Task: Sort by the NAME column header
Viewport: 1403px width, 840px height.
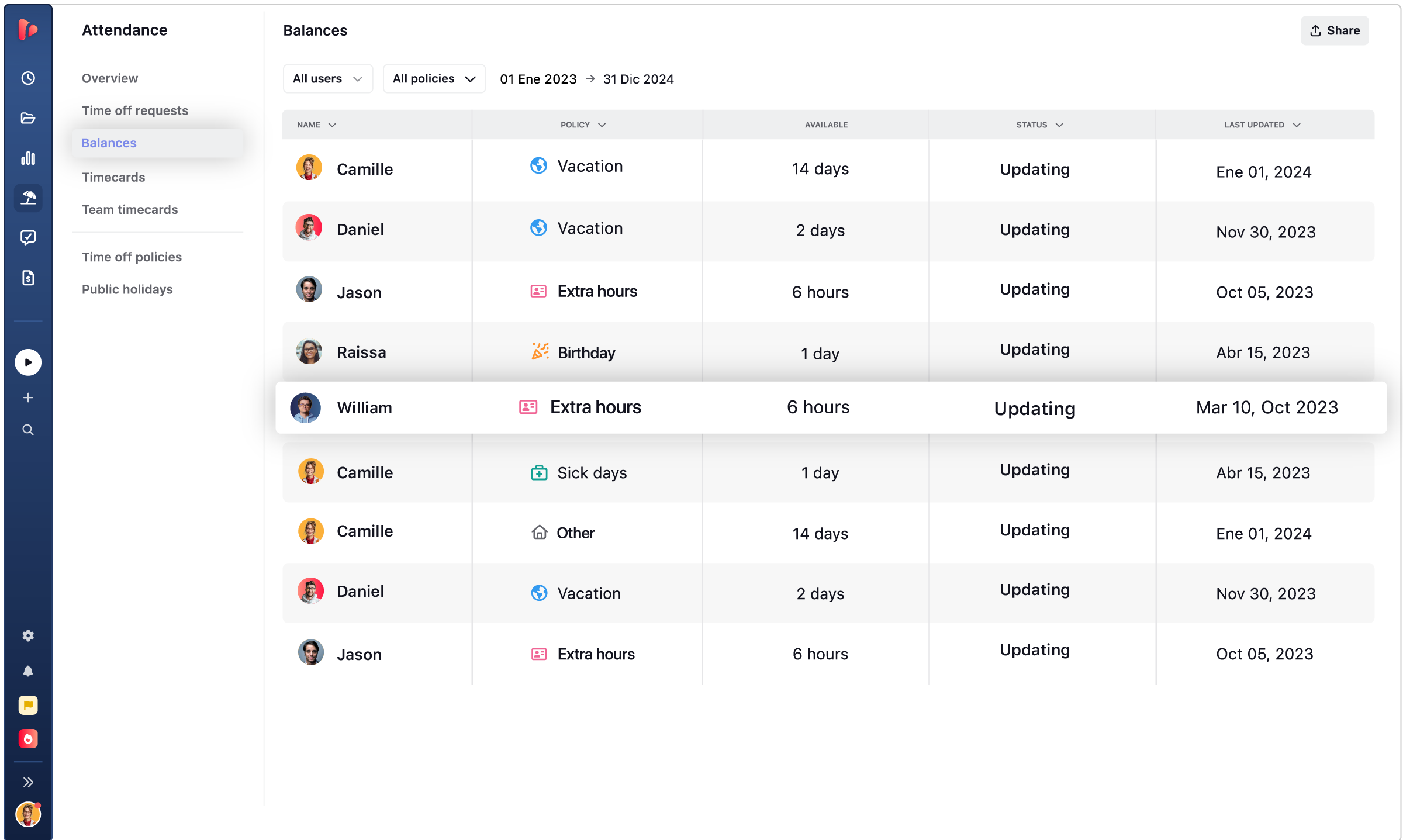Action: point(316,125)
